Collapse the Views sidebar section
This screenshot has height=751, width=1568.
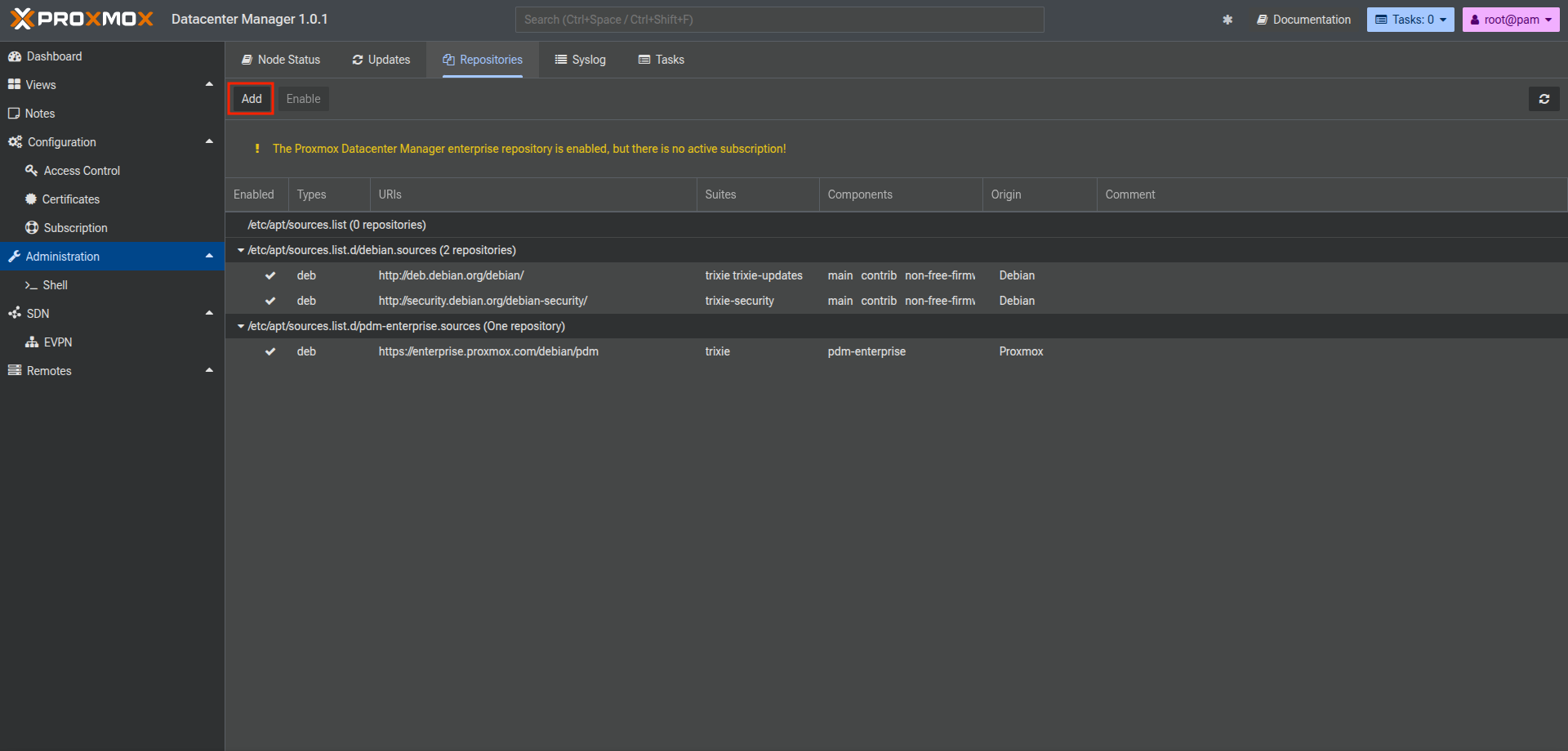point(209,84)
